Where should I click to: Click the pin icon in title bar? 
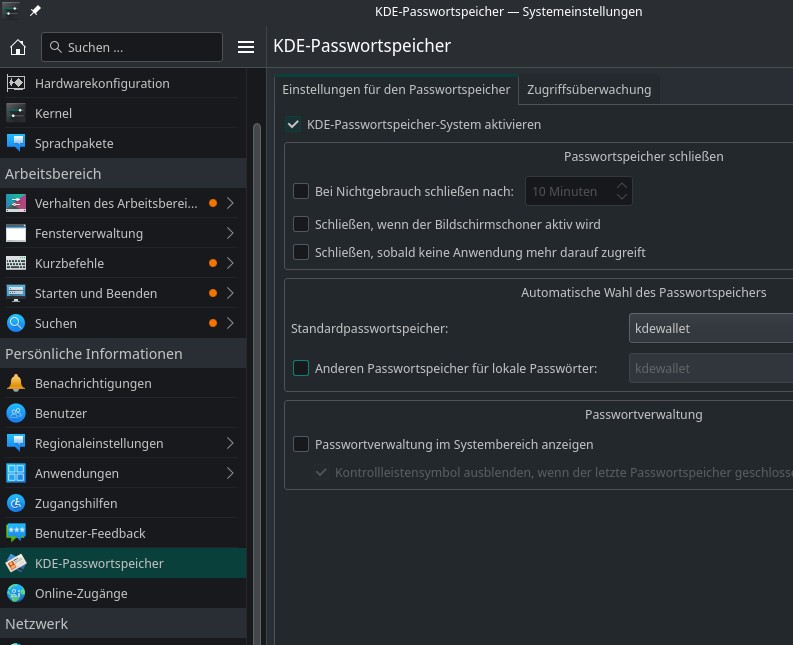[x=35, y=11]
